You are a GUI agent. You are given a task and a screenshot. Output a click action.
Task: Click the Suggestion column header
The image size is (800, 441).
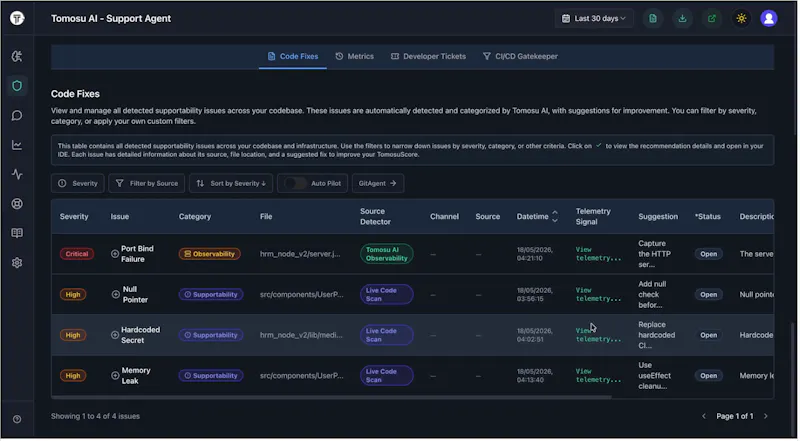point(658,216)
